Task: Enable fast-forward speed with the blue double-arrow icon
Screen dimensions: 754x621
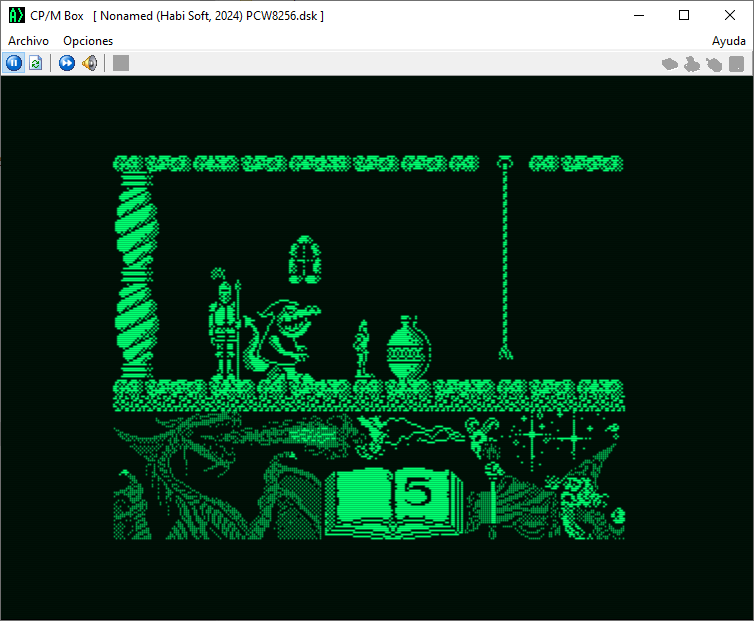Action: point(67,63)
